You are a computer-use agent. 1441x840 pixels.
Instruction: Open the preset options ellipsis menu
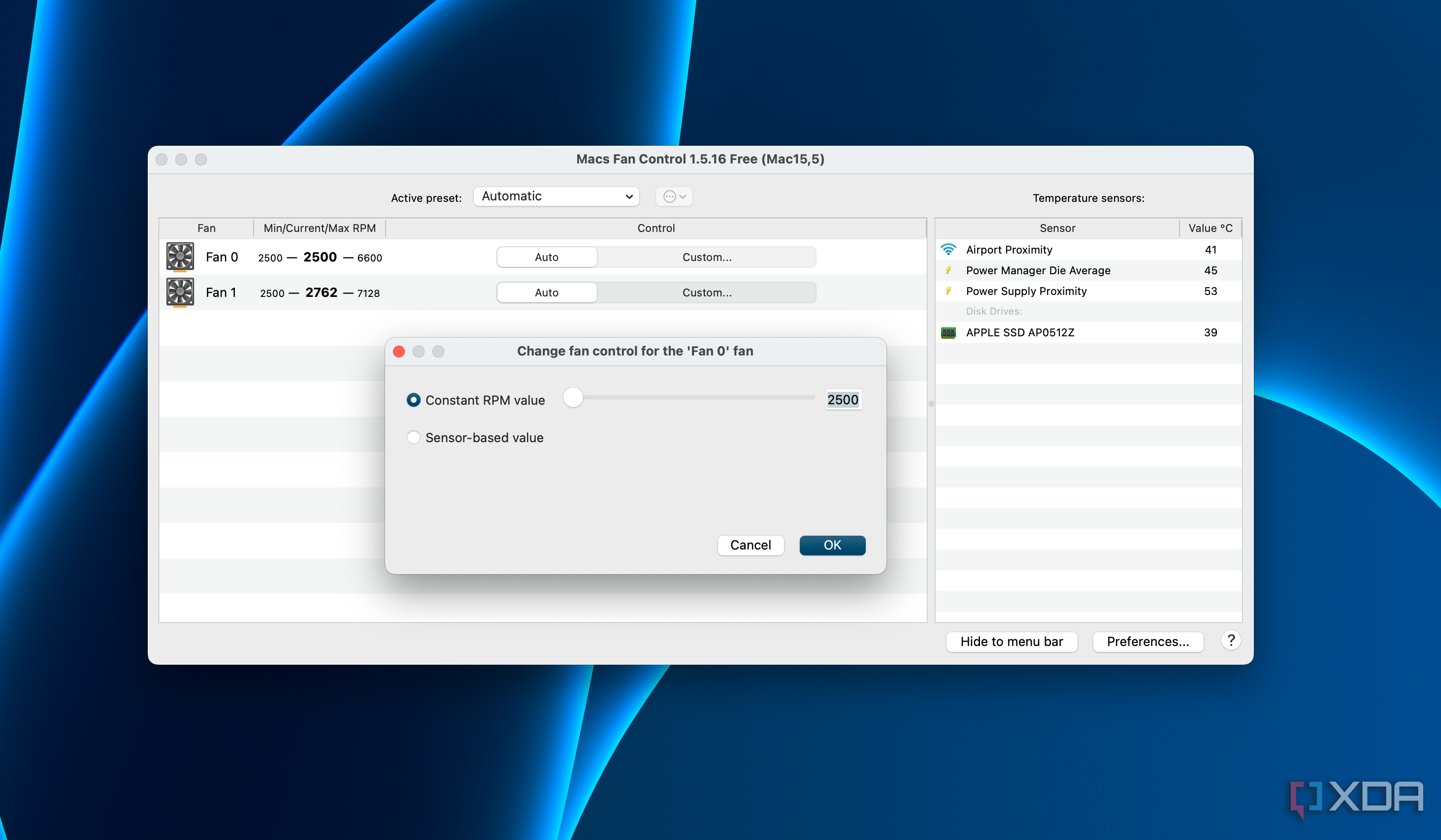(x=674, y=196)
